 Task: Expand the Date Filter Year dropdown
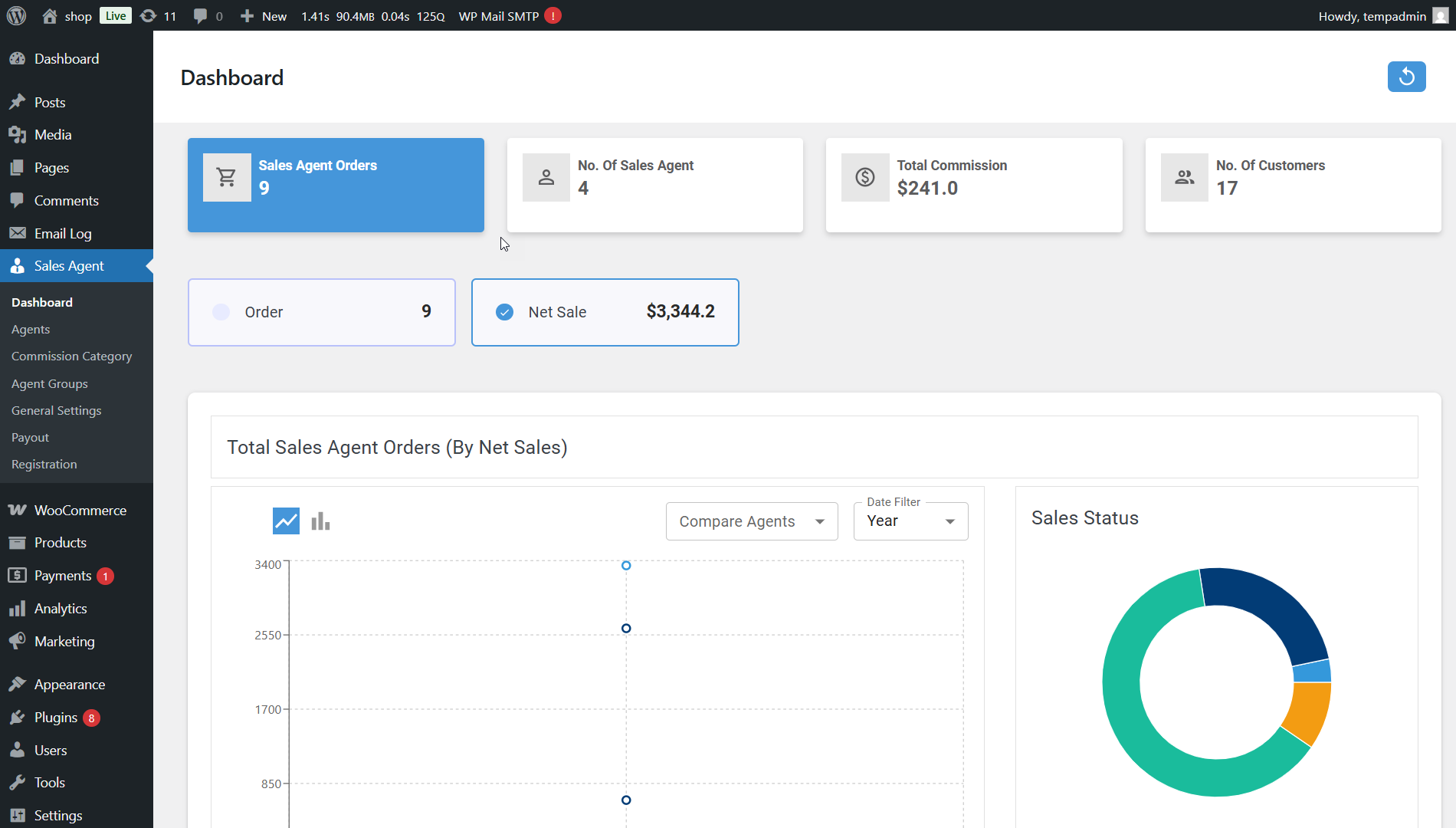pyautogui.click(x=910, y=521)
